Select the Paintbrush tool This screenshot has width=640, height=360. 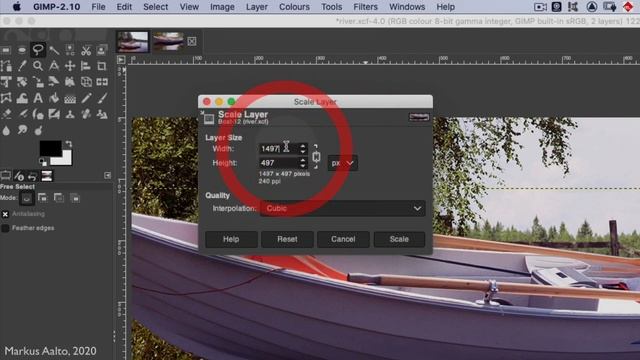coord(102,98)
